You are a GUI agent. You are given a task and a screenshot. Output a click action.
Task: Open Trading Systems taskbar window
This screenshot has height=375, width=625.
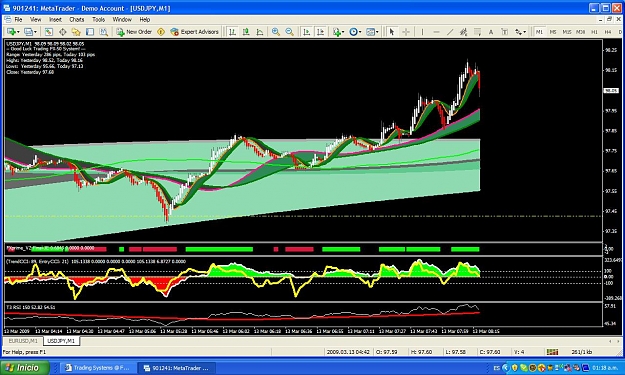pos(98,368)
